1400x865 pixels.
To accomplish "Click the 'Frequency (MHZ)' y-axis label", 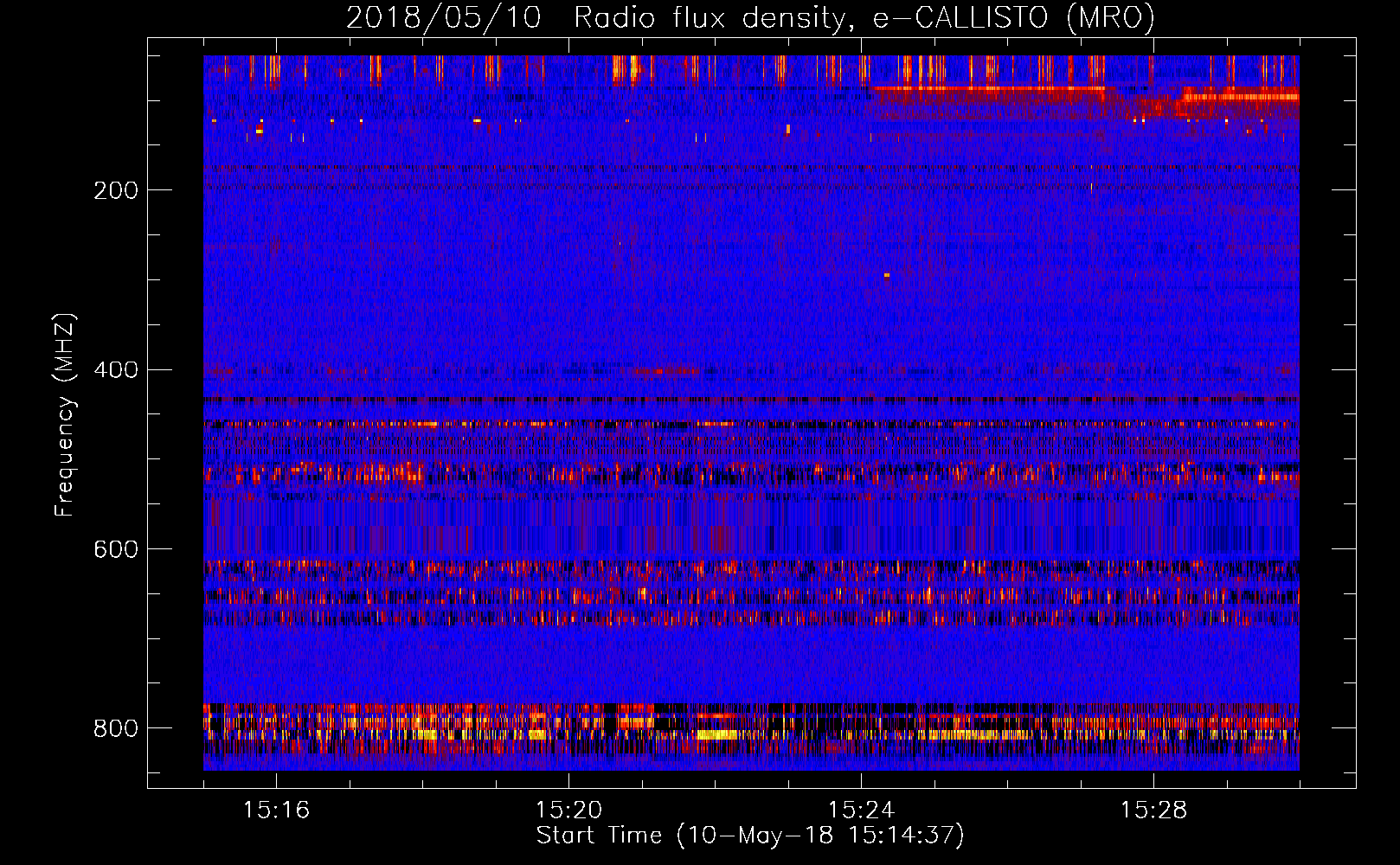I will tap(65, 415).
